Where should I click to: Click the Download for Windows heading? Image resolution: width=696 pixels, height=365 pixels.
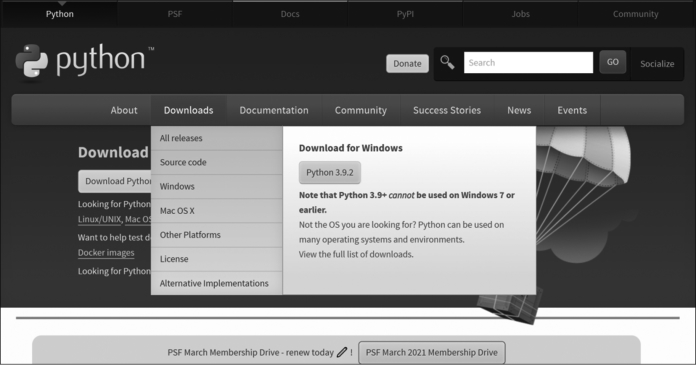pyautogui.click(x=351, y=148)
